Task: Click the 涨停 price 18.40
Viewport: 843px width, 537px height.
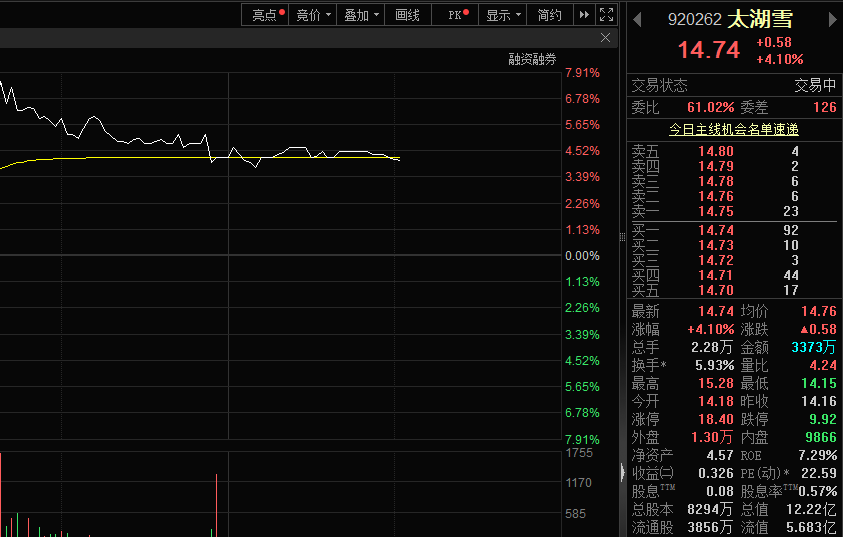Action: click(716, 420)
